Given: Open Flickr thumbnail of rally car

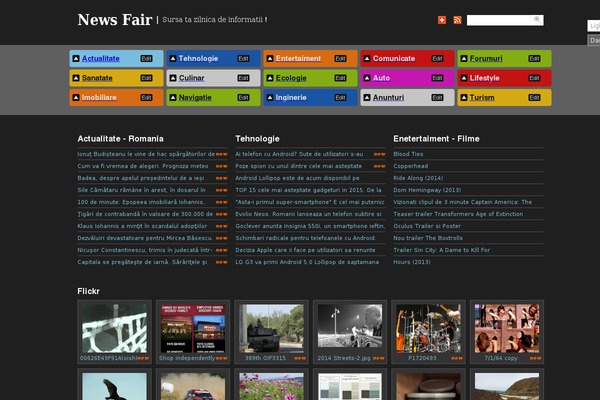Looking at the screenshot, I should coord(193,387).
